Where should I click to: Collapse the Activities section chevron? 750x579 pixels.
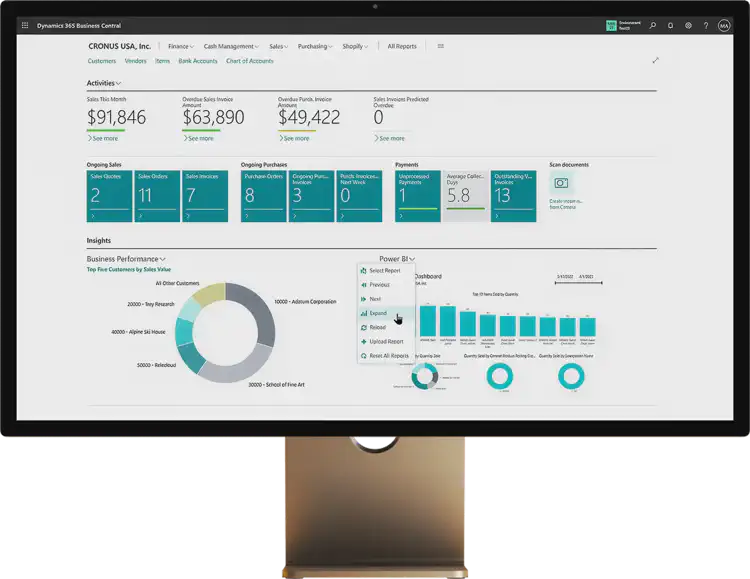pyautogui.click(x=119, y=83)
